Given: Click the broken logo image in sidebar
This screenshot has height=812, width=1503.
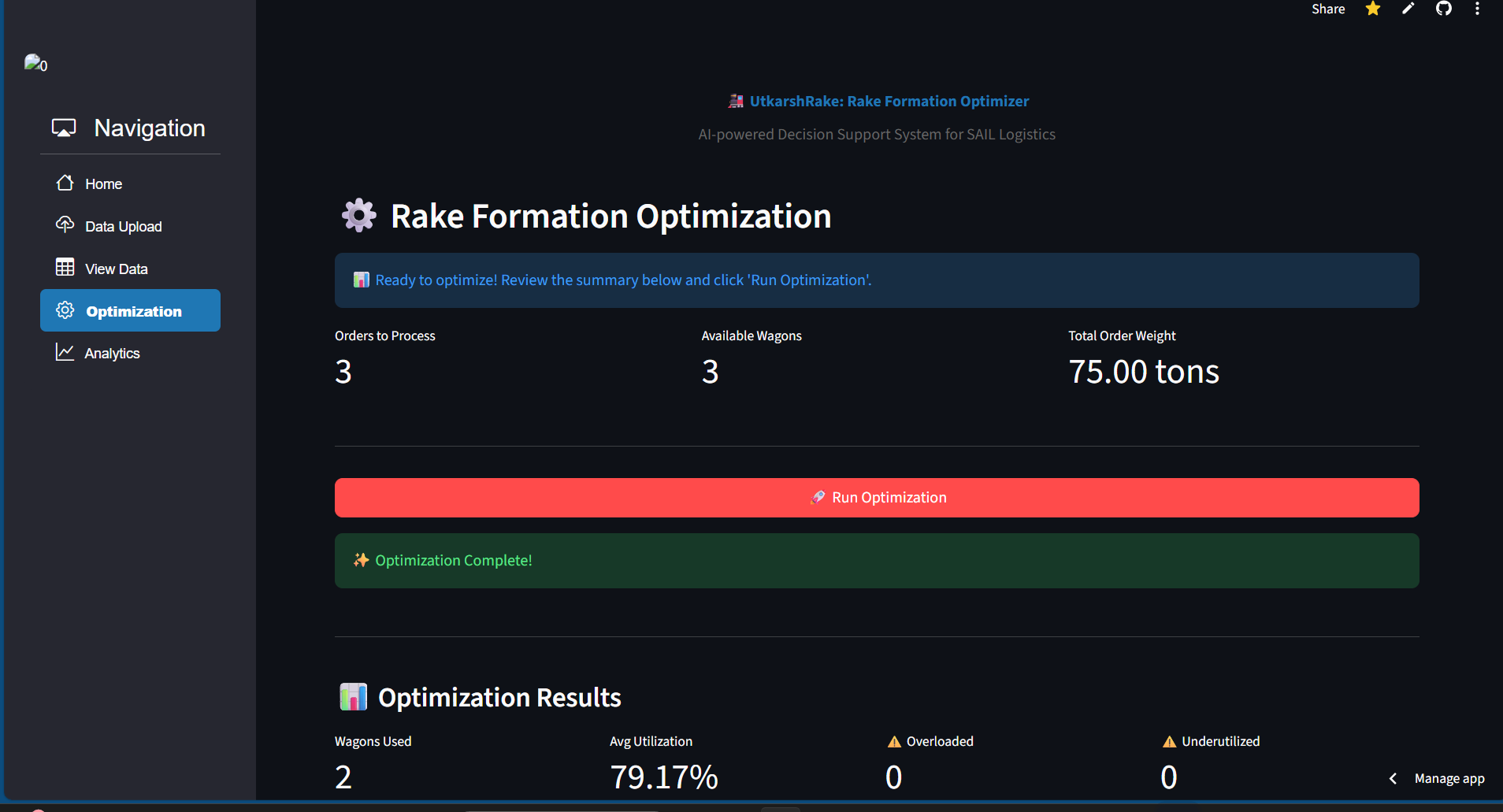Looking at the screenshot, I should click(36, 63).
